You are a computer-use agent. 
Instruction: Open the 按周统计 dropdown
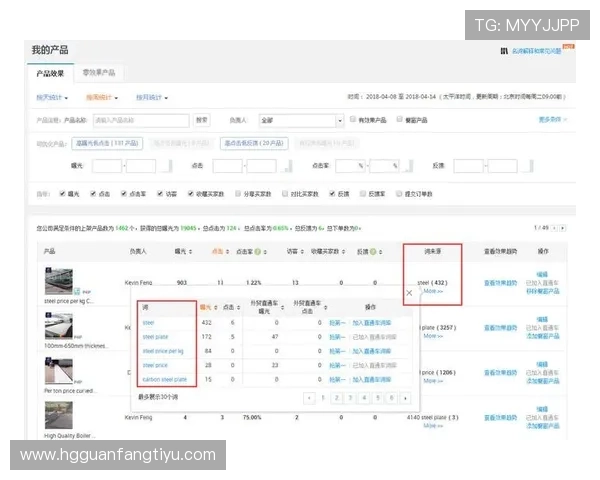(102, 98)
